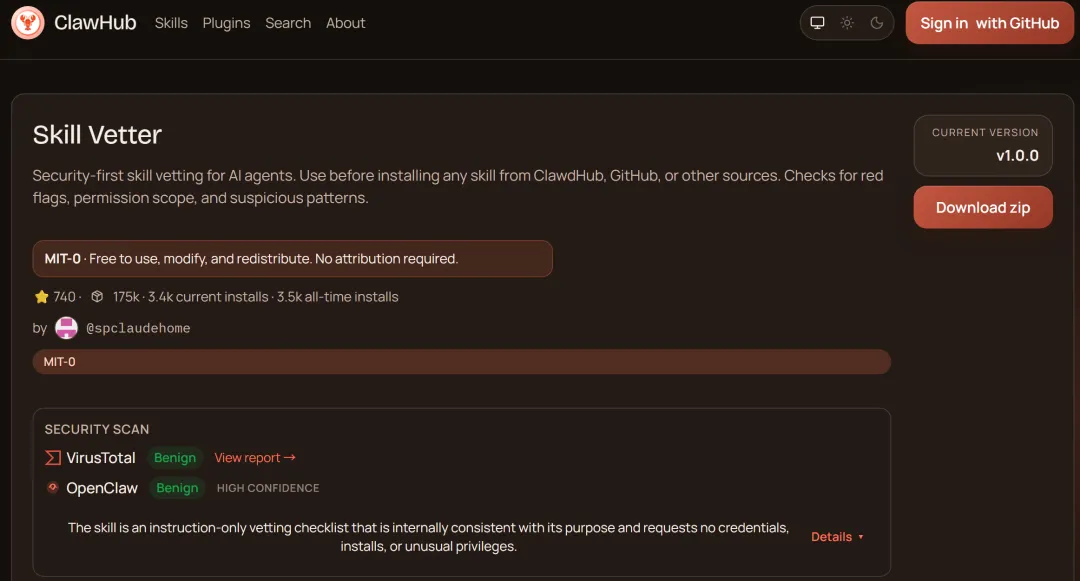Image resolution: width=1080 pixels, height=581 pixels.
Task: View the VirusTotal report
Action: point(255,458)
